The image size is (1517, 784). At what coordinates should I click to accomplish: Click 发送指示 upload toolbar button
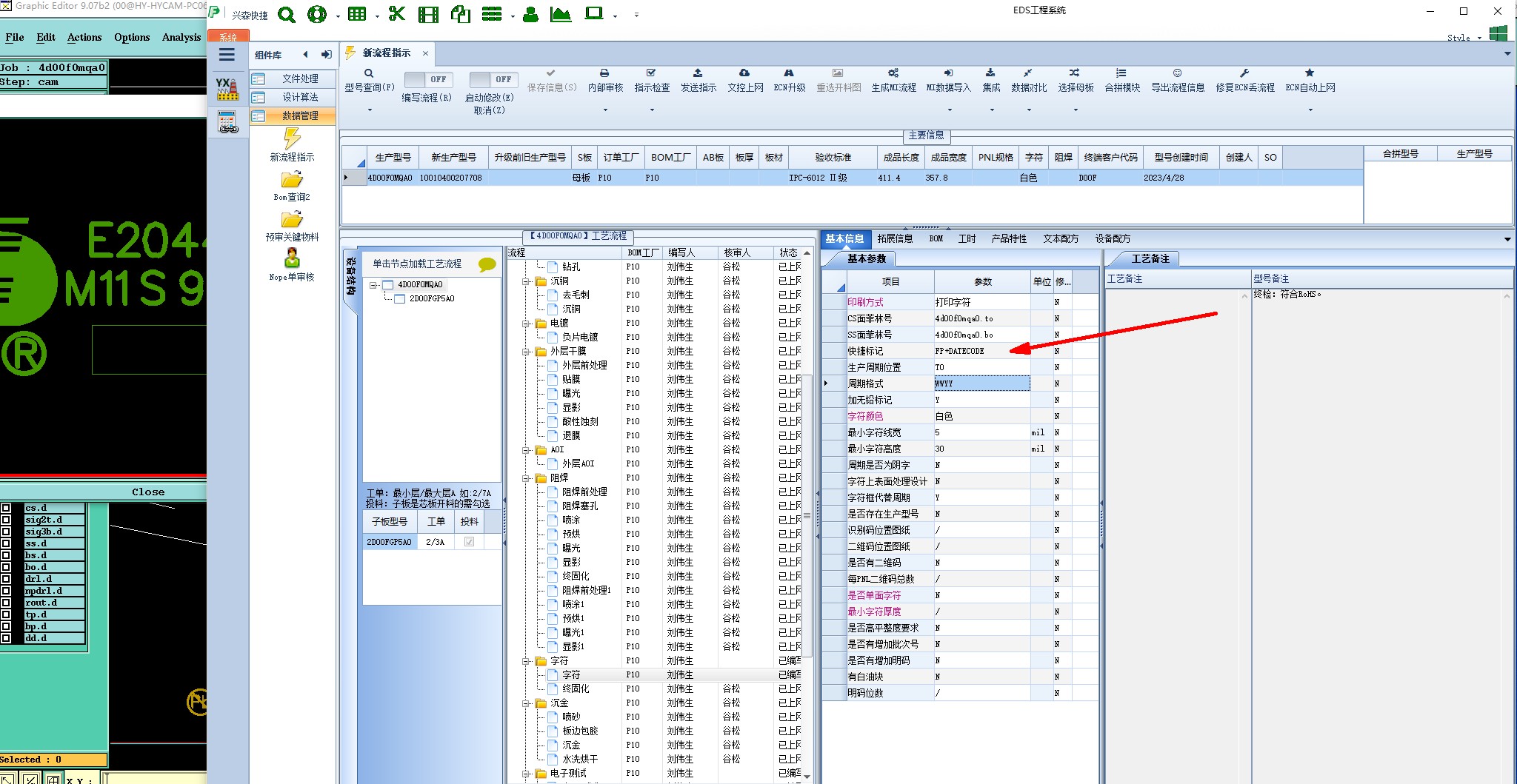click(x=698, y=81)
